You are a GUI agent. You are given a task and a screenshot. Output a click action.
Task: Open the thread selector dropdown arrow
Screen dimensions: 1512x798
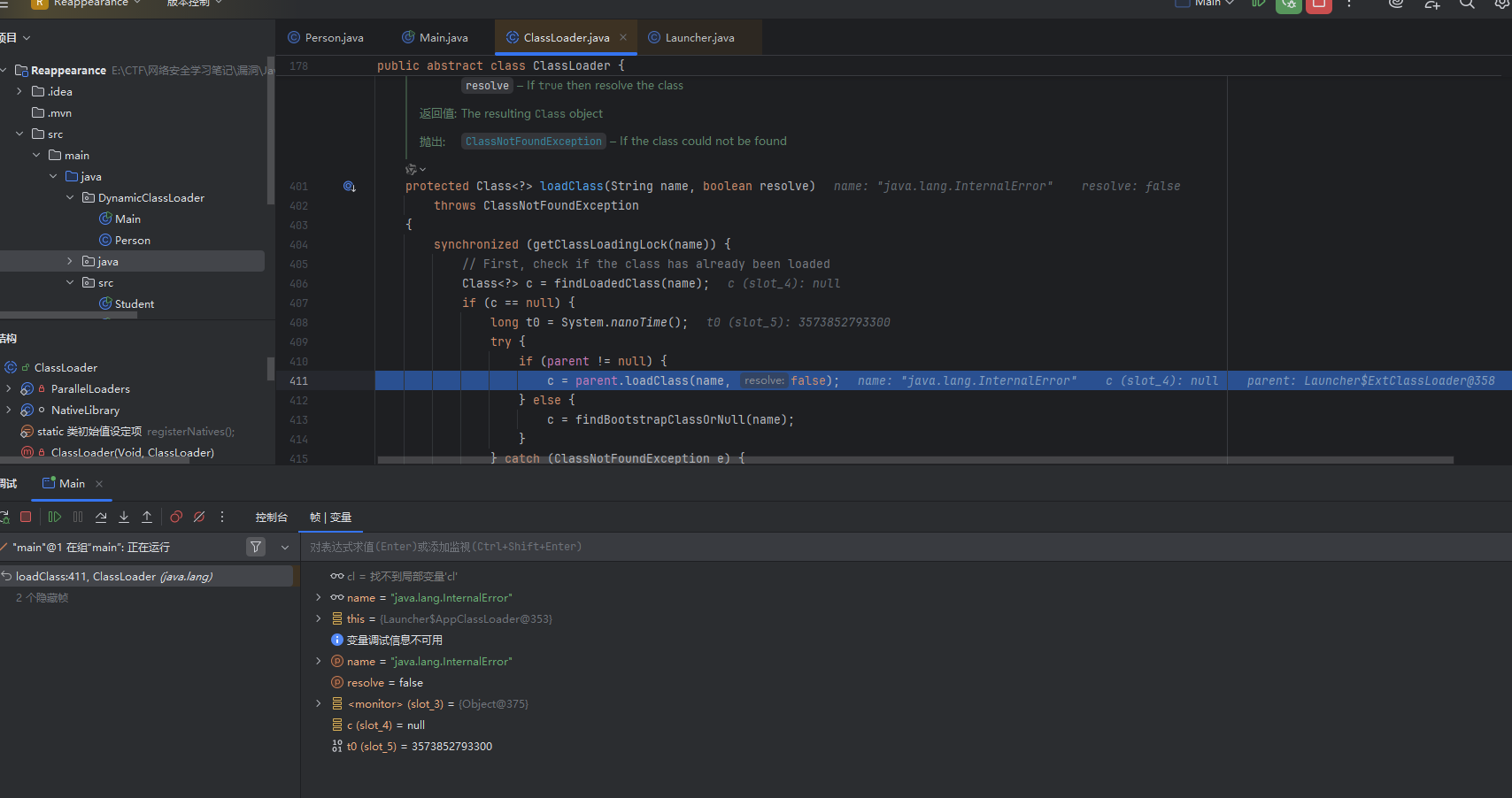[285, 547]
